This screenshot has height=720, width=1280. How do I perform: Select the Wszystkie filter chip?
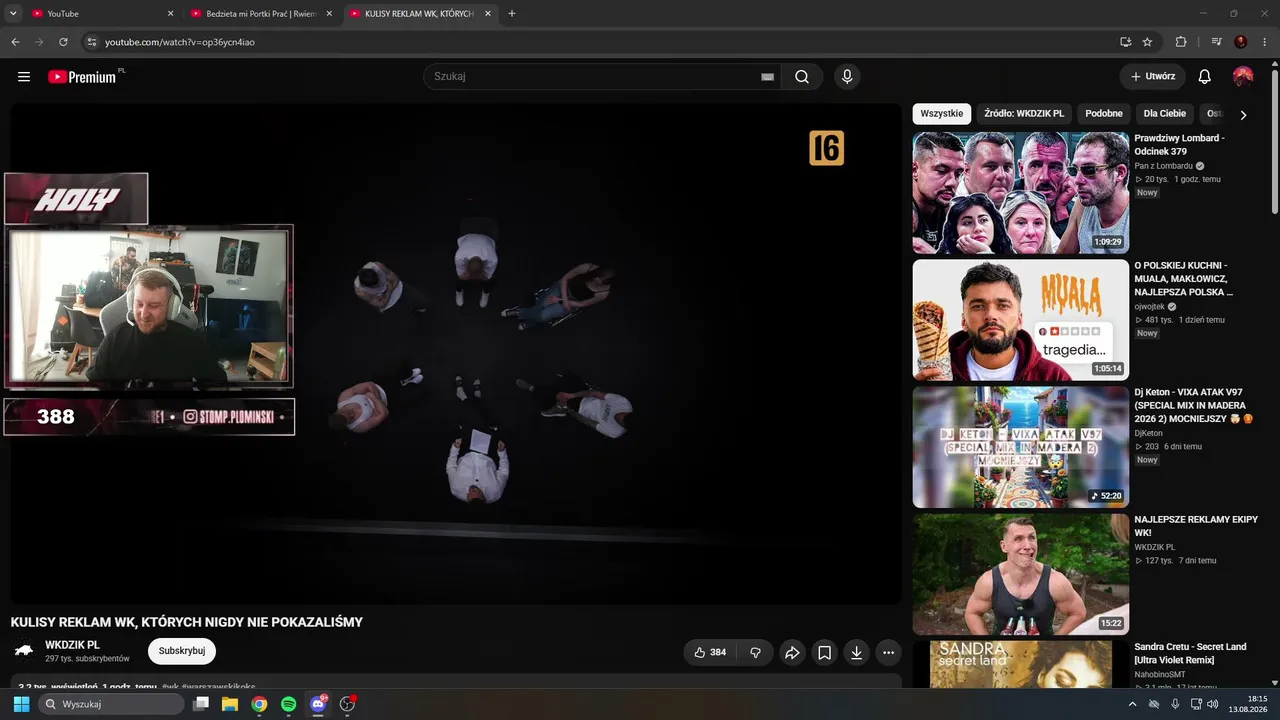[x=942, y=114]
